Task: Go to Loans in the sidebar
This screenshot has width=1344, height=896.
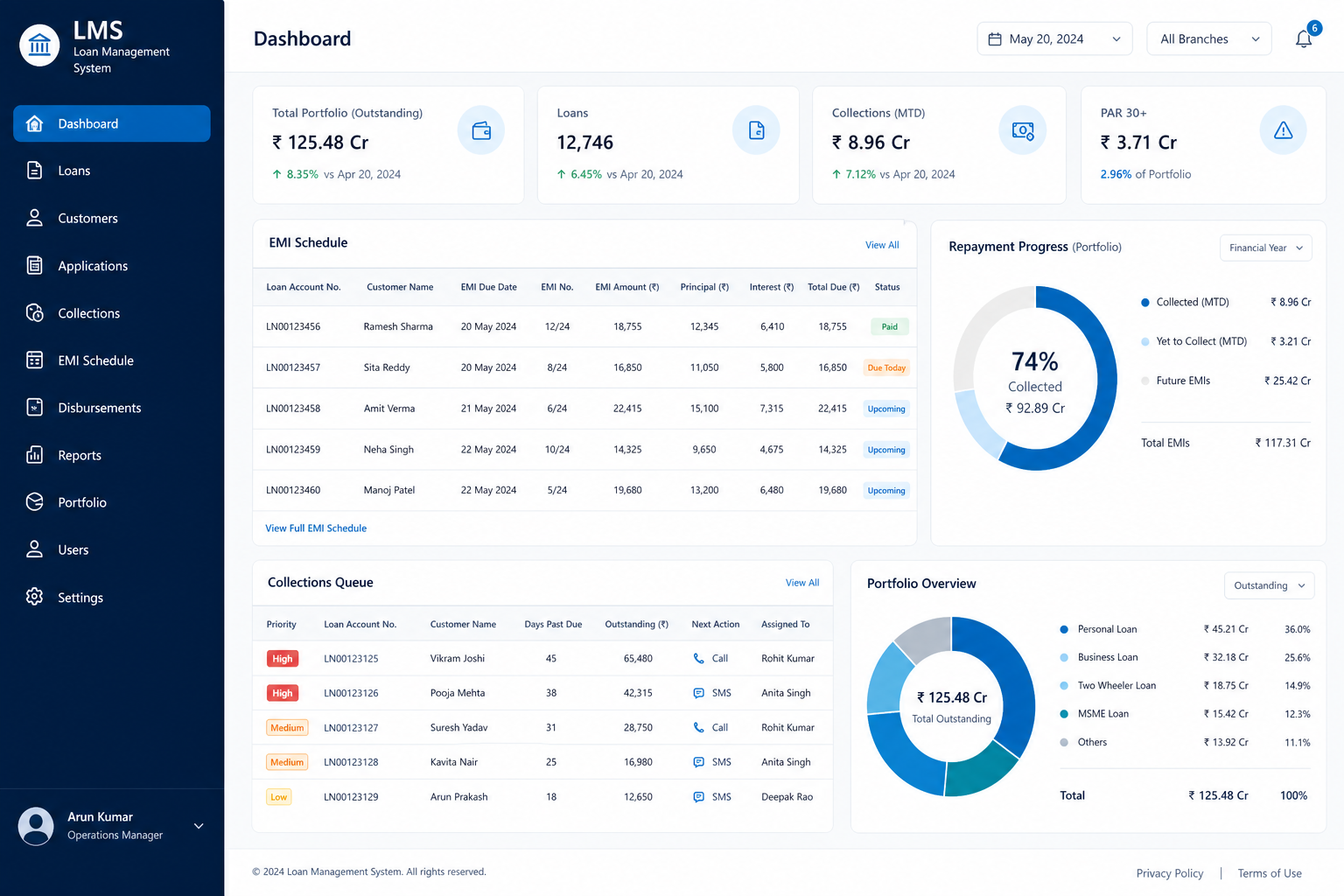Action: pyautogui.click(x=112, y=171)
